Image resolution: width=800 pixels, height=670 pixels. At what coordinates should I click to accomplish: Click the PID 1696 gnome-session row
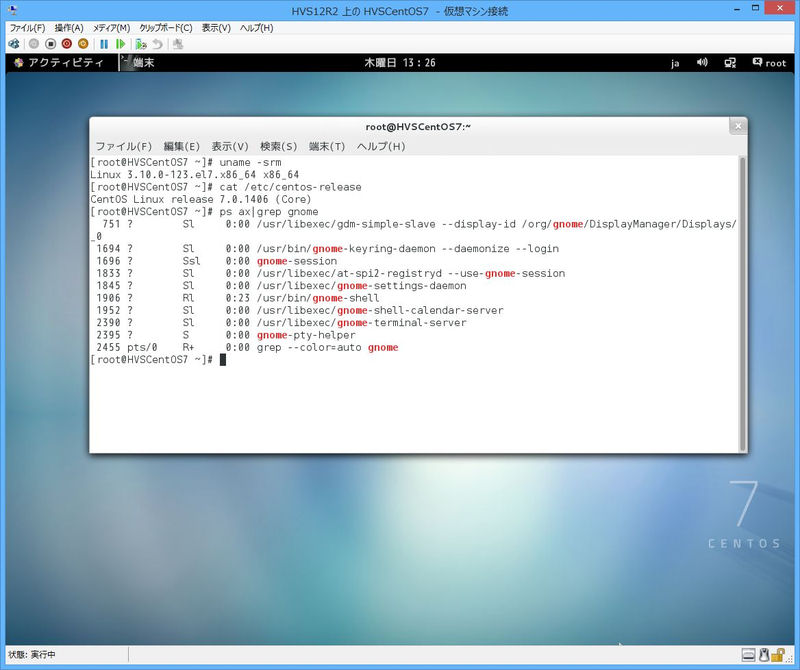216,261
